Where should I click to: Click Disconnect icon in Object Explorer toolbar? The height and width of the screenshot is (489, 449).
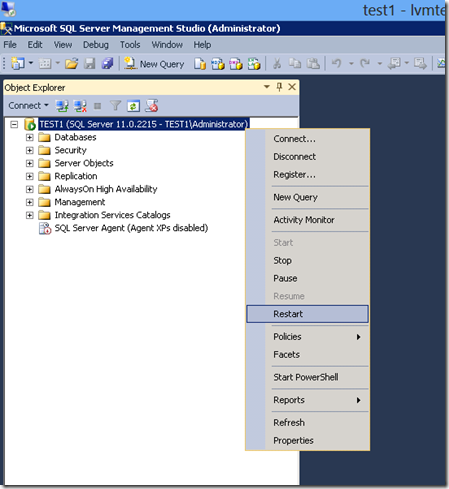click(x=80, y=106)
